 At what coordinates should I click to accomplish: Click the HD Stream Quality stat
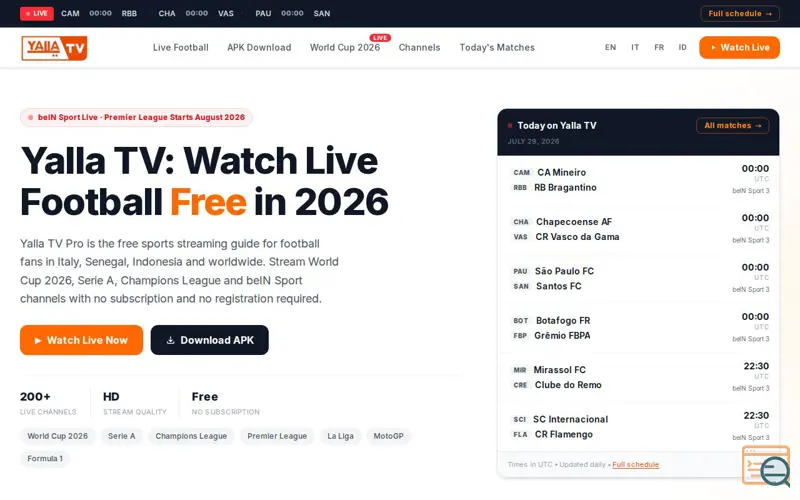click(135, 403)
